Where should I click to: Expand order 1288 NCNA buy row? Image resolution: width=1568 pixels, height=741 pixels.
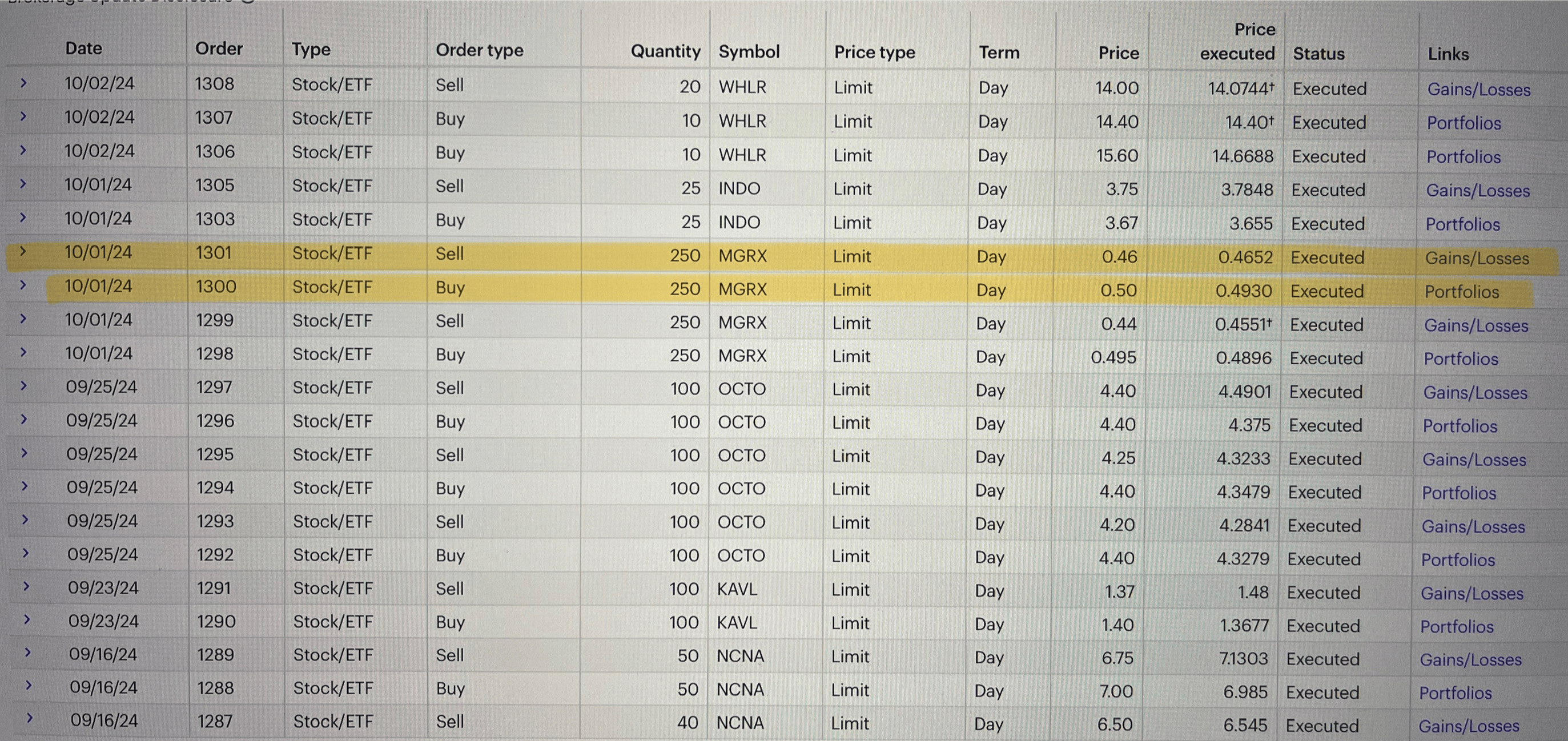click(28, 686)
